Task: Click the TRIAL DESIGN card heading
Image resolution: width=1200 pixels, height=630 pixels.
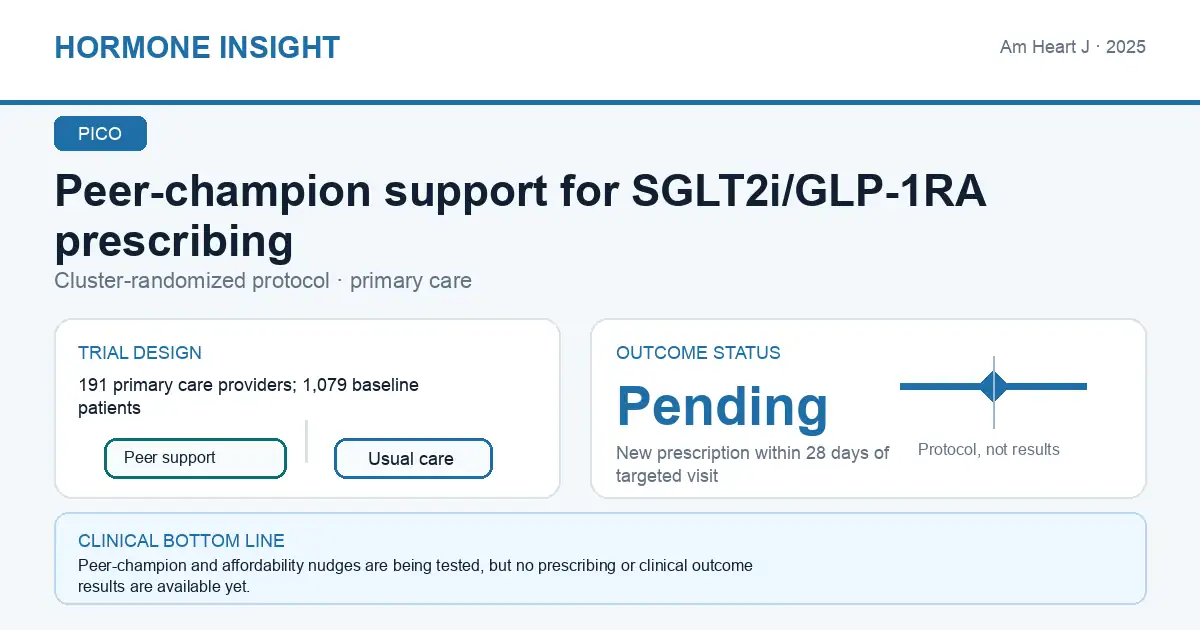Action: pyautogui.click(x=140, y=353)
